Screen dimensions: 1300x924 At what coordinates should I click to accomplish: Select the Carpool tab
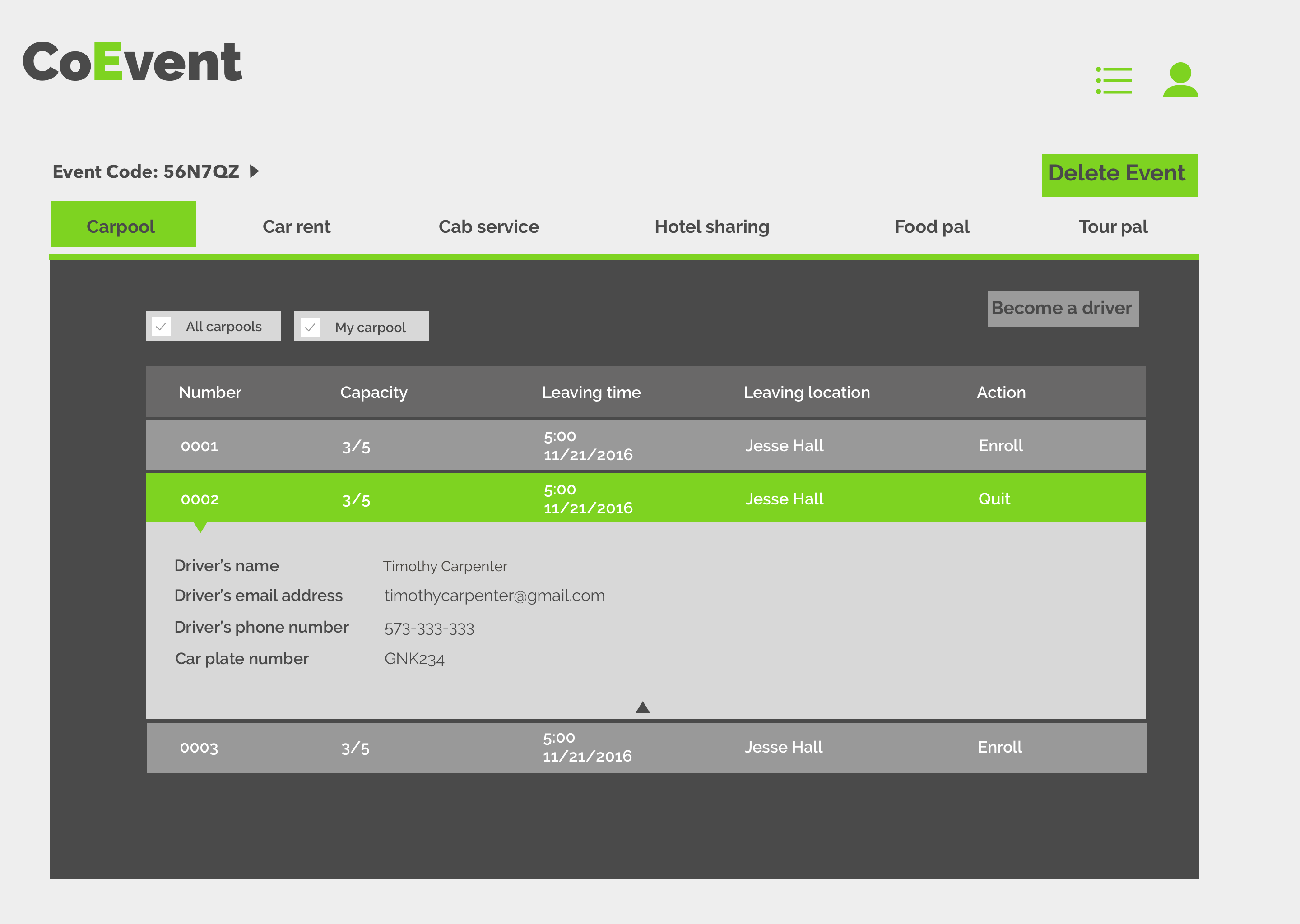point(122,225)
